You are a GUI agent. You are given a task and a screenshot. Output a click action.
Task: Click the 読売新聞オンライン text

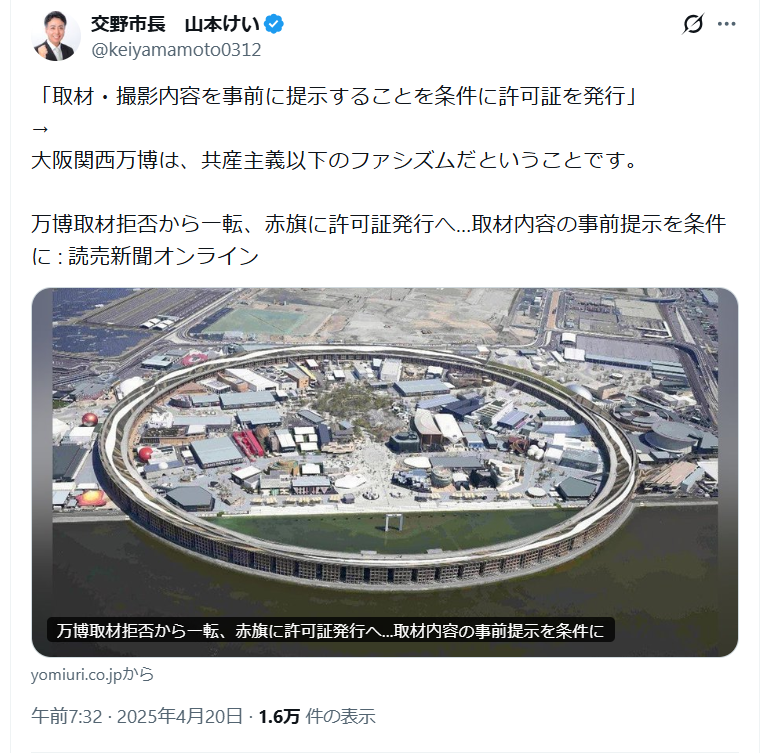pyautogui.click(x=164, y=256)
